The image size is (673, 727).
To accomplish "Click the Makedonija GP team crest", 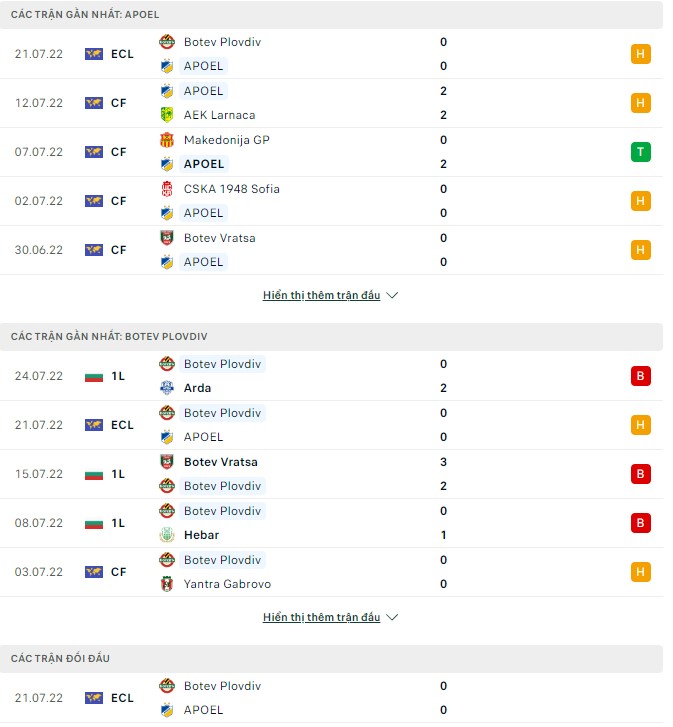I will 167,140.
